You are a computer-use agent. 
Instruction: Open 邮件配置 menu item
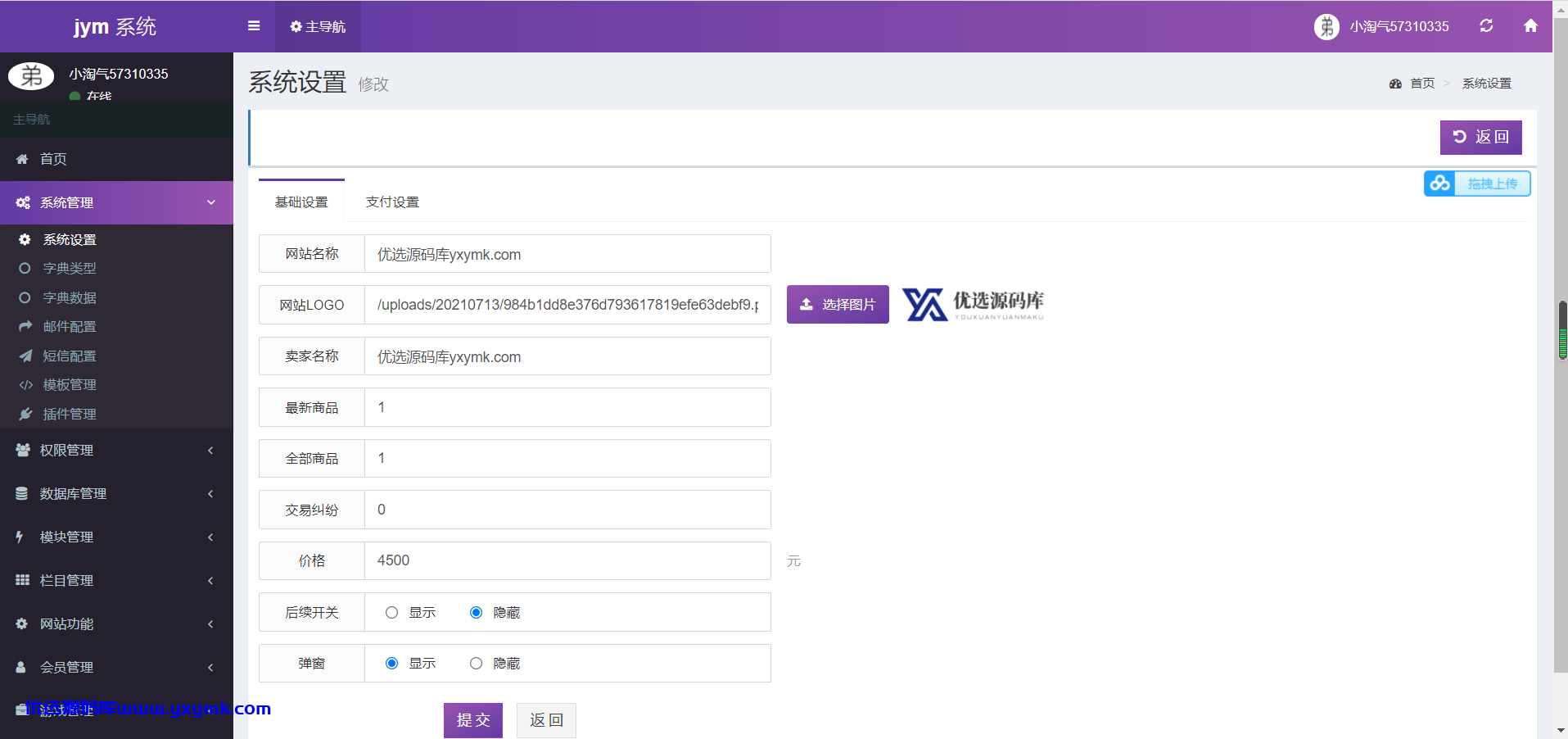click(116, 326)
